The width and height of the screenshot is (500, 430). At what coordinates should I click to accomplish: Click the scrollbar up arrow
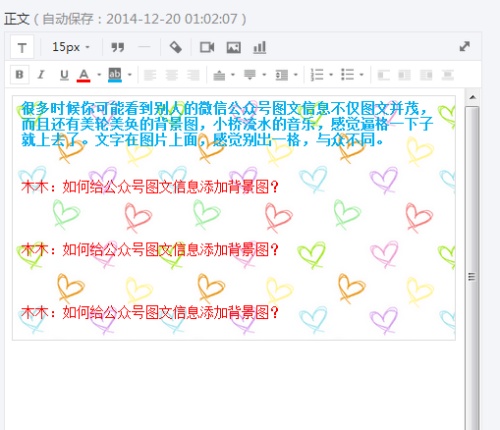point(472,97)
